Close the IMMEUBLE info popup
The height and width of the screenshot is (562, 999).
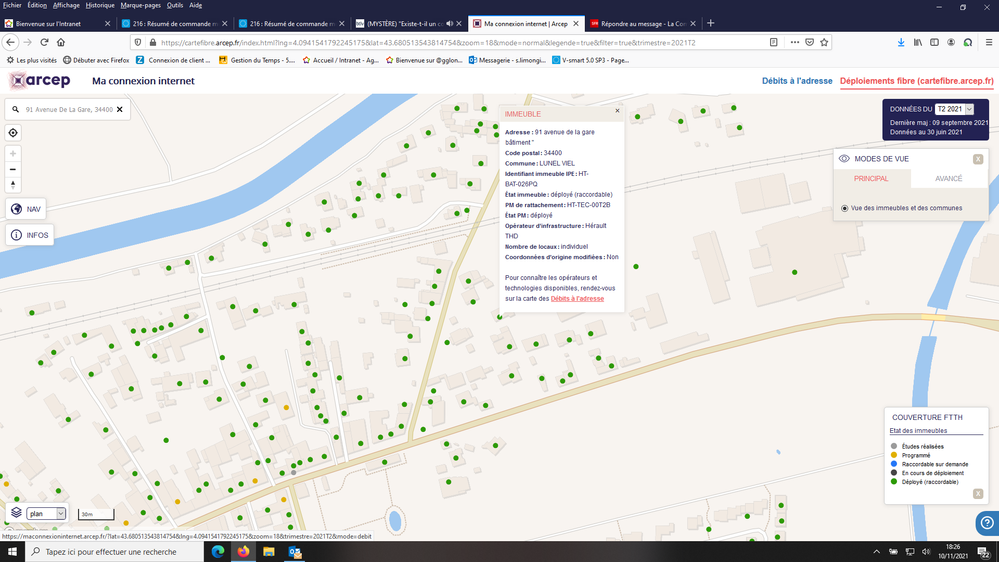[617, 111]
